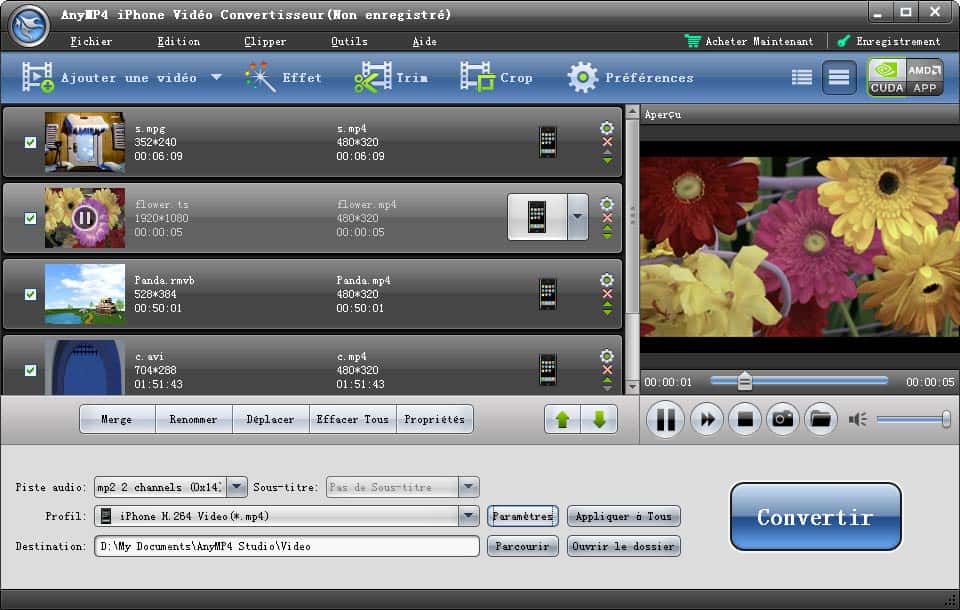Click Ouvrir le dossier button
The height and width of the screenshot is (610, 960).
pyautogui.click(x=623, y=546)
